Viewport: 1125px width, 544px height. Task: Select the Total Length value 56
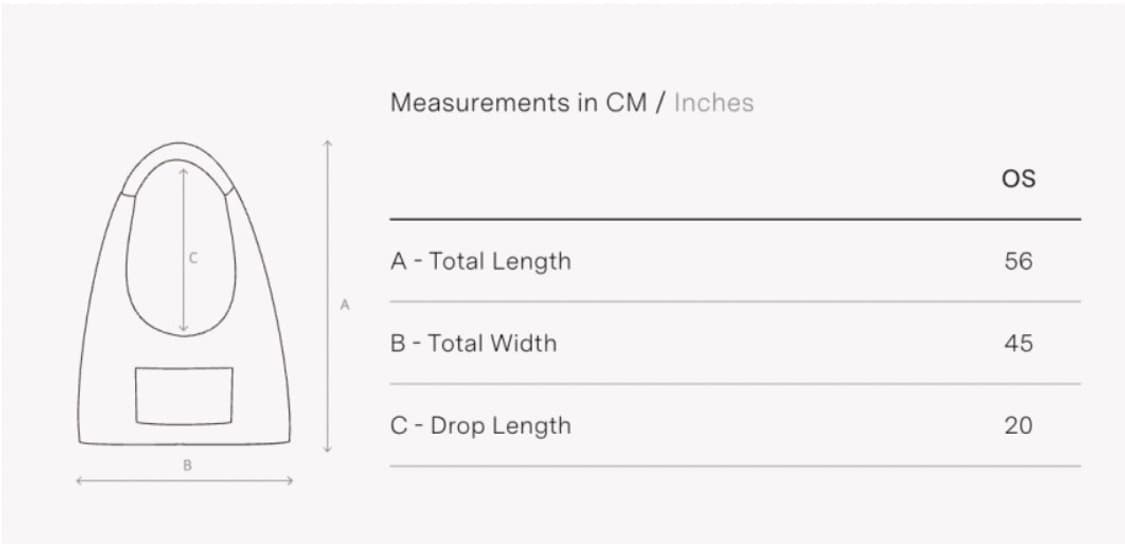tap(1018, 261)
